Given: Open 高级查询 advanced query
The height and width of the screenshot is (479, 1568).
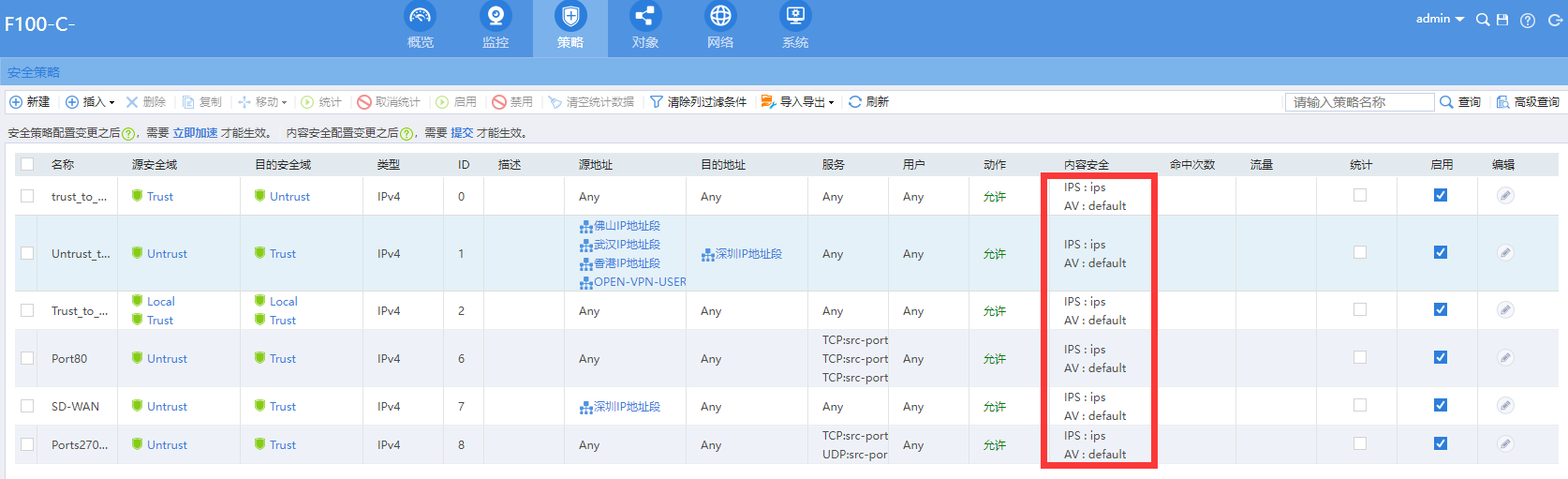Looking at the screenshot, I should coord(1528,102).
